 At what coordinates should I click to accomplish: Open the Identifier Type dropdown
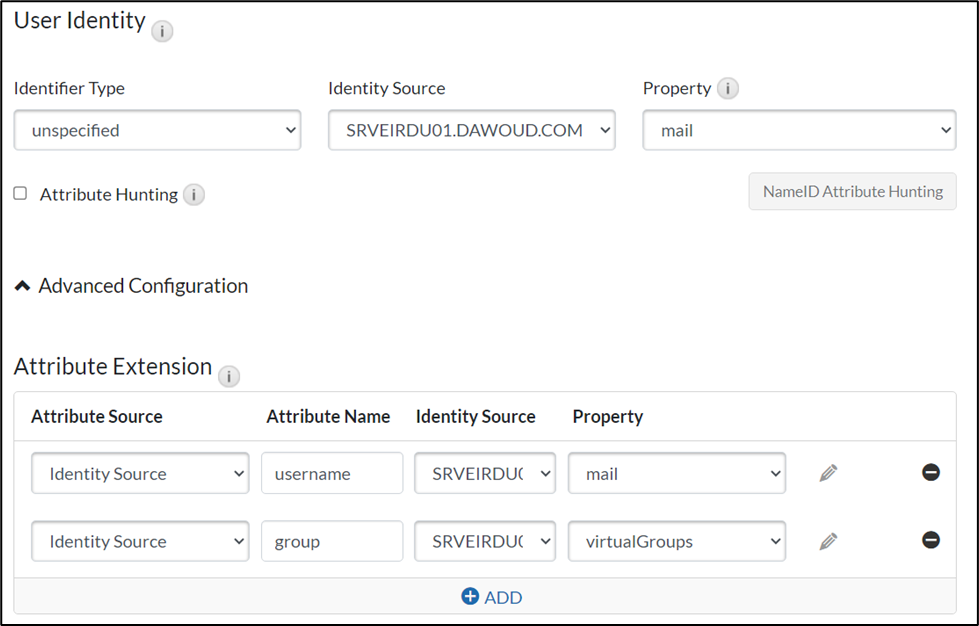pos(157,130)
